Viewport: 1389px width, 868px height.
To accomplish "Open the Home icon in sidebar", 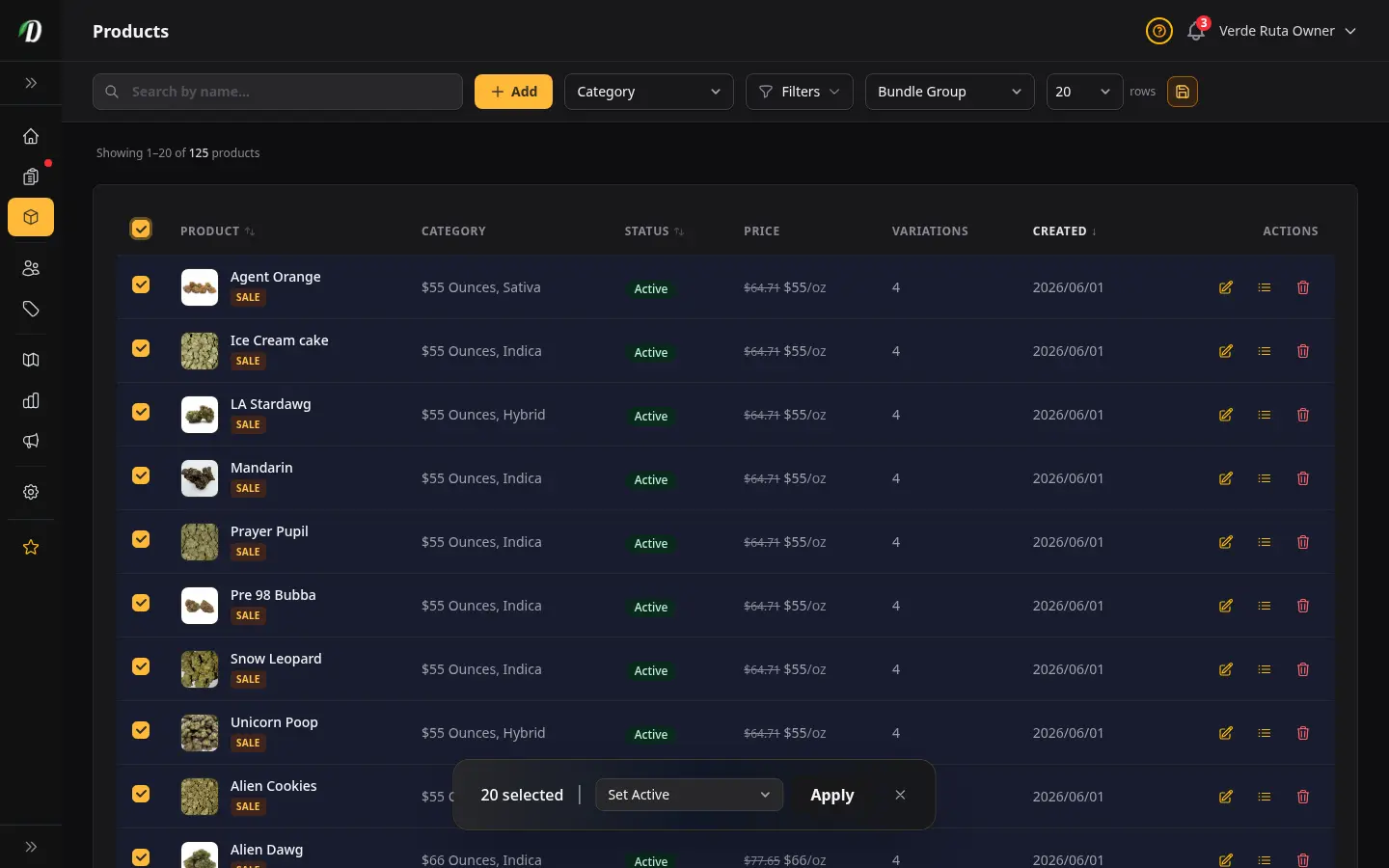I will 31,136.
